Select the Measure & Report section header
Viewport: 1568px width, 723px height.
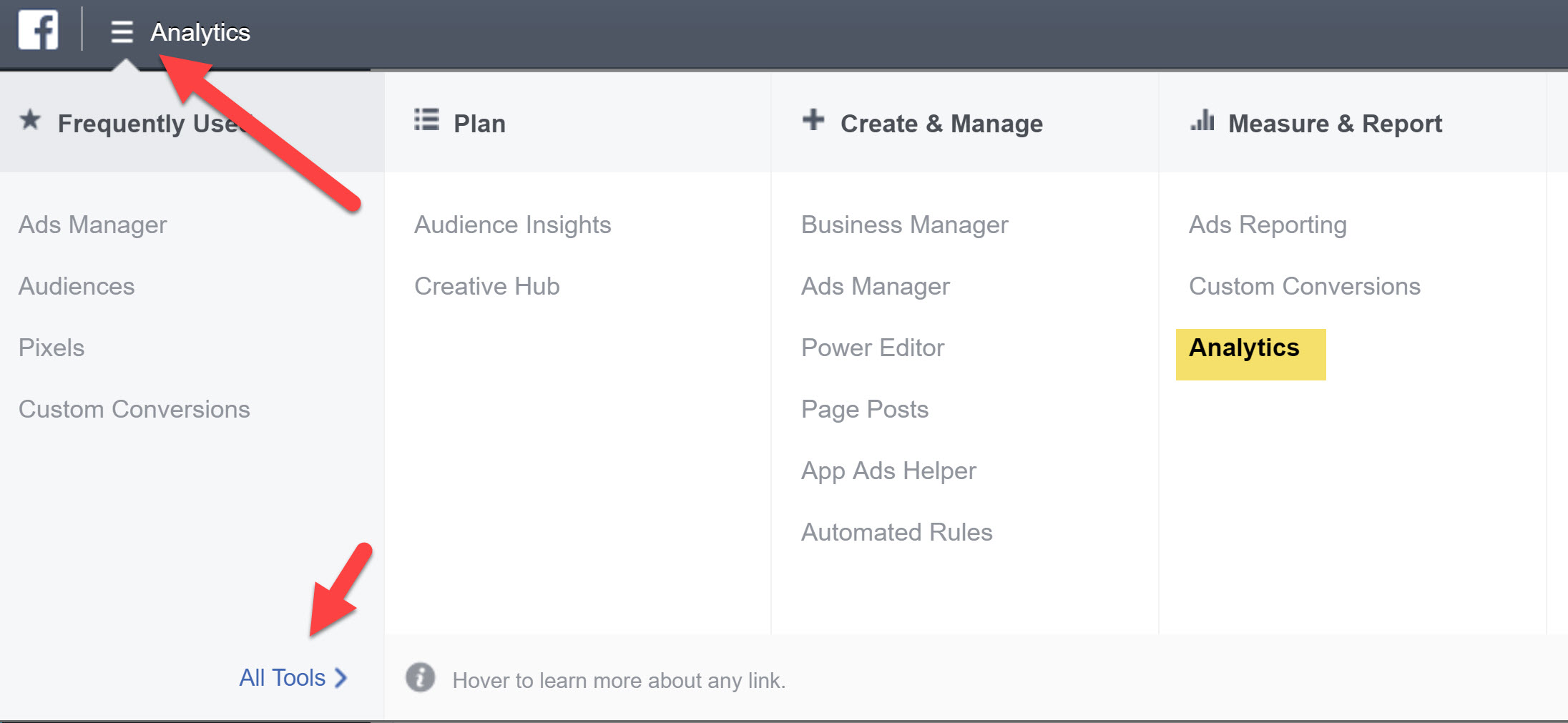tap(1353, 122)
